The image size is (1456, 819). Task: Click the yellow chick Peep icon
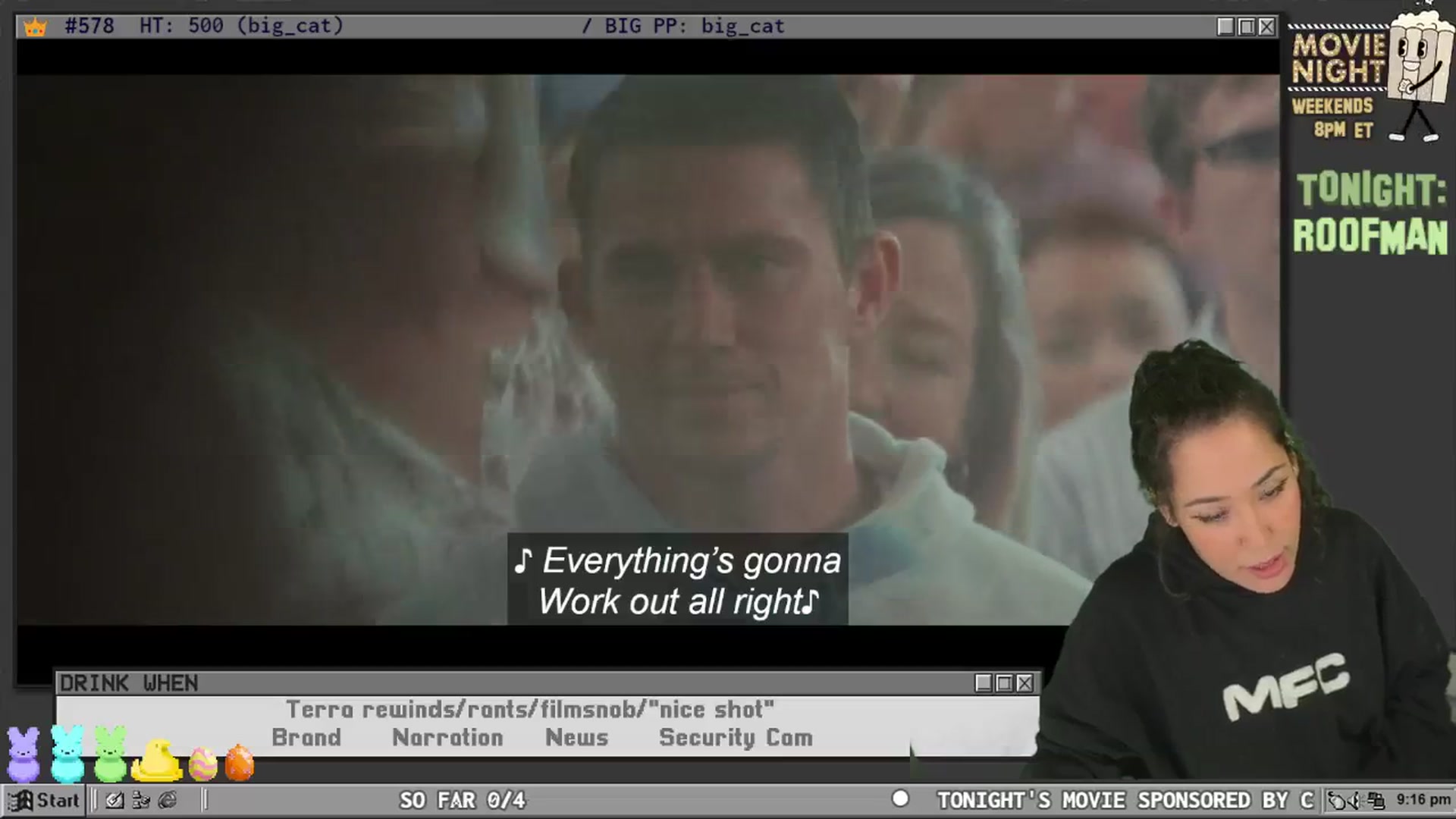pyautogui.click(x=157, y=761)
